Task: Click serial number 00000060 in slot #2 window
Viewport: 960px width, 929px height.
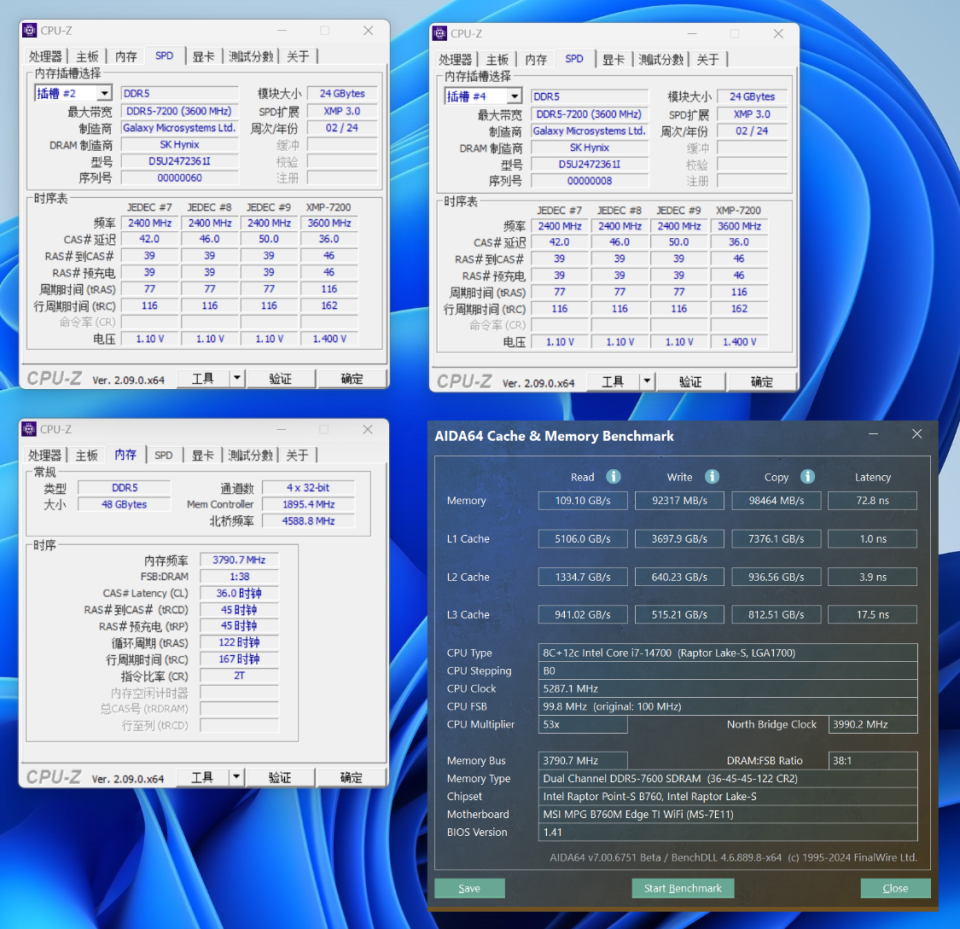Action: [x=179, y=178]
